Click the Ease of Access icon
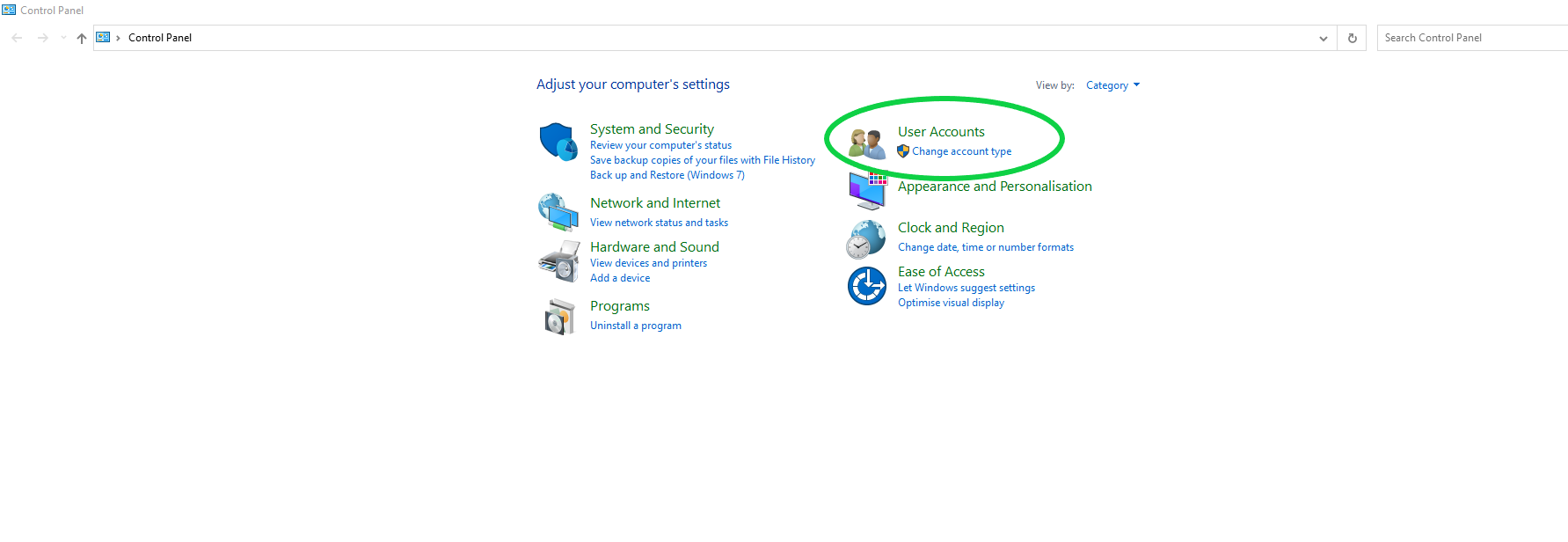The height and width of the screenshot is (542, 1568). [x=867, y=286]
